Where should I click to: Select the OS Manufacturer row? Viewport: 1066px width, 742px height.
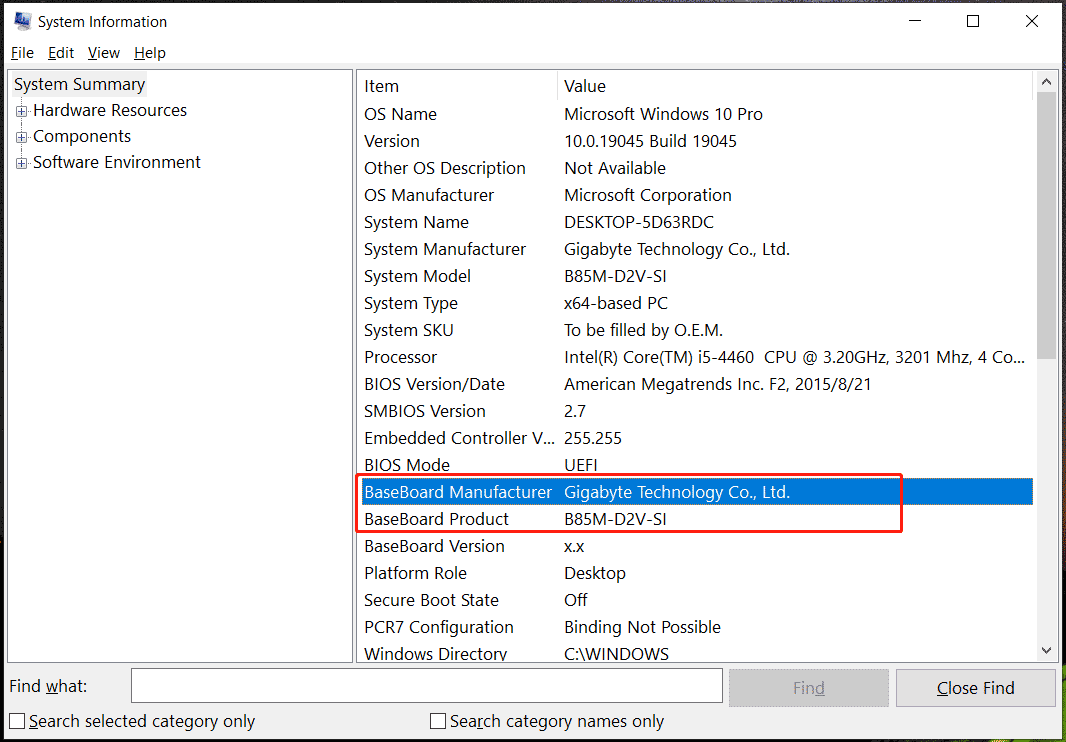pos(696,195)
